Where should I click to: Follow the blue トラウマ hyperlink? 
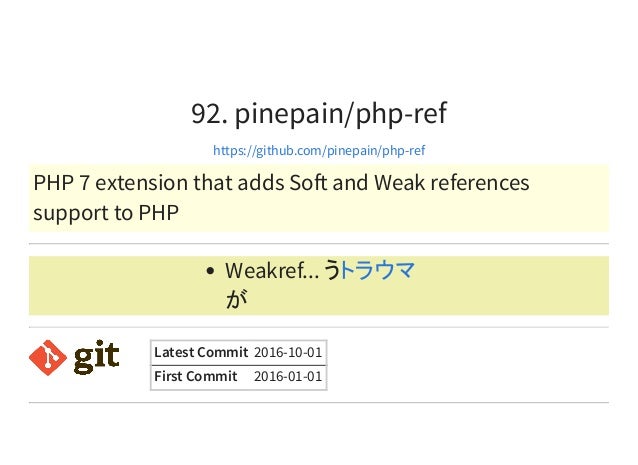(x=377, y=270)
